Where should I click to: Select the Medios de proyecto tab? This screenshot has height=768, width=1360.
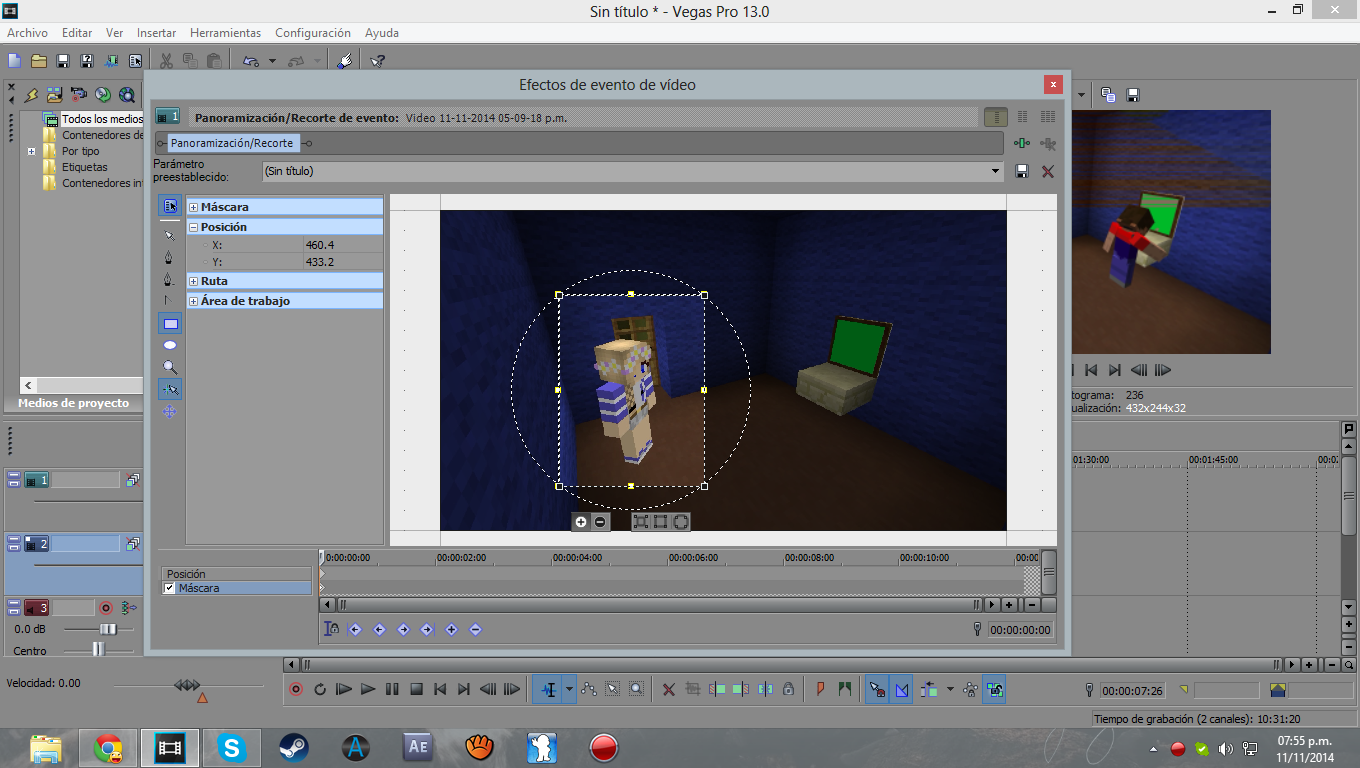point(73,403)
